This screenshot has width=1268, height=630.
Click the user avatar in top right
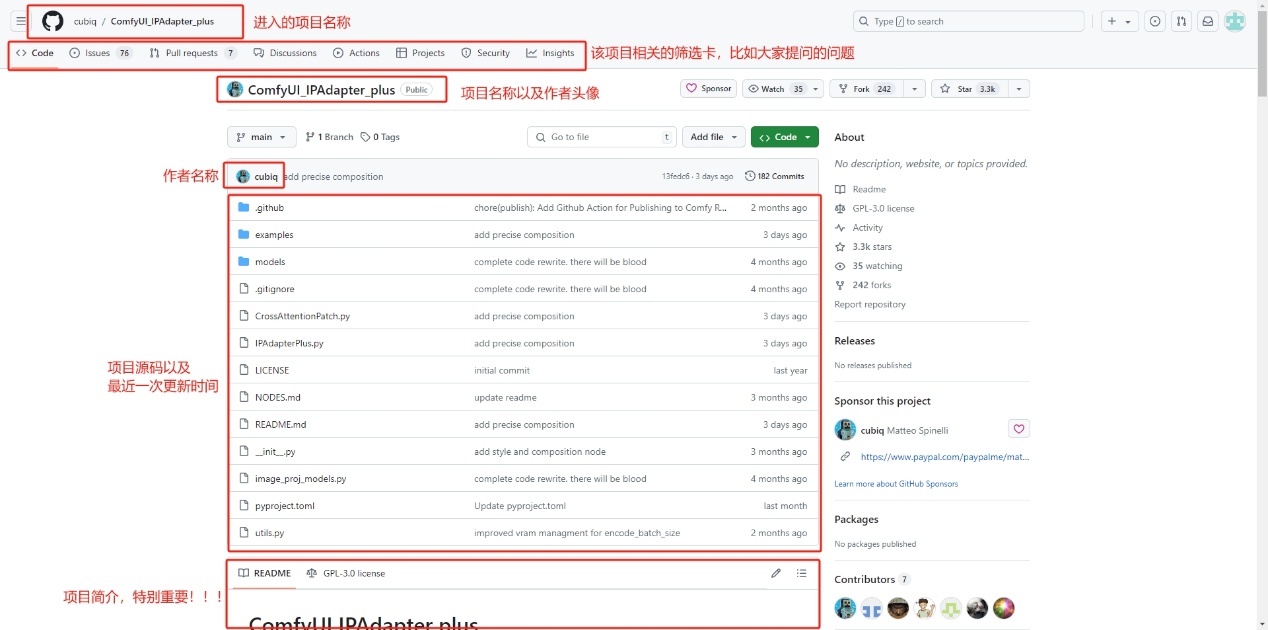pyautogui.click(x=1236, y=21)
